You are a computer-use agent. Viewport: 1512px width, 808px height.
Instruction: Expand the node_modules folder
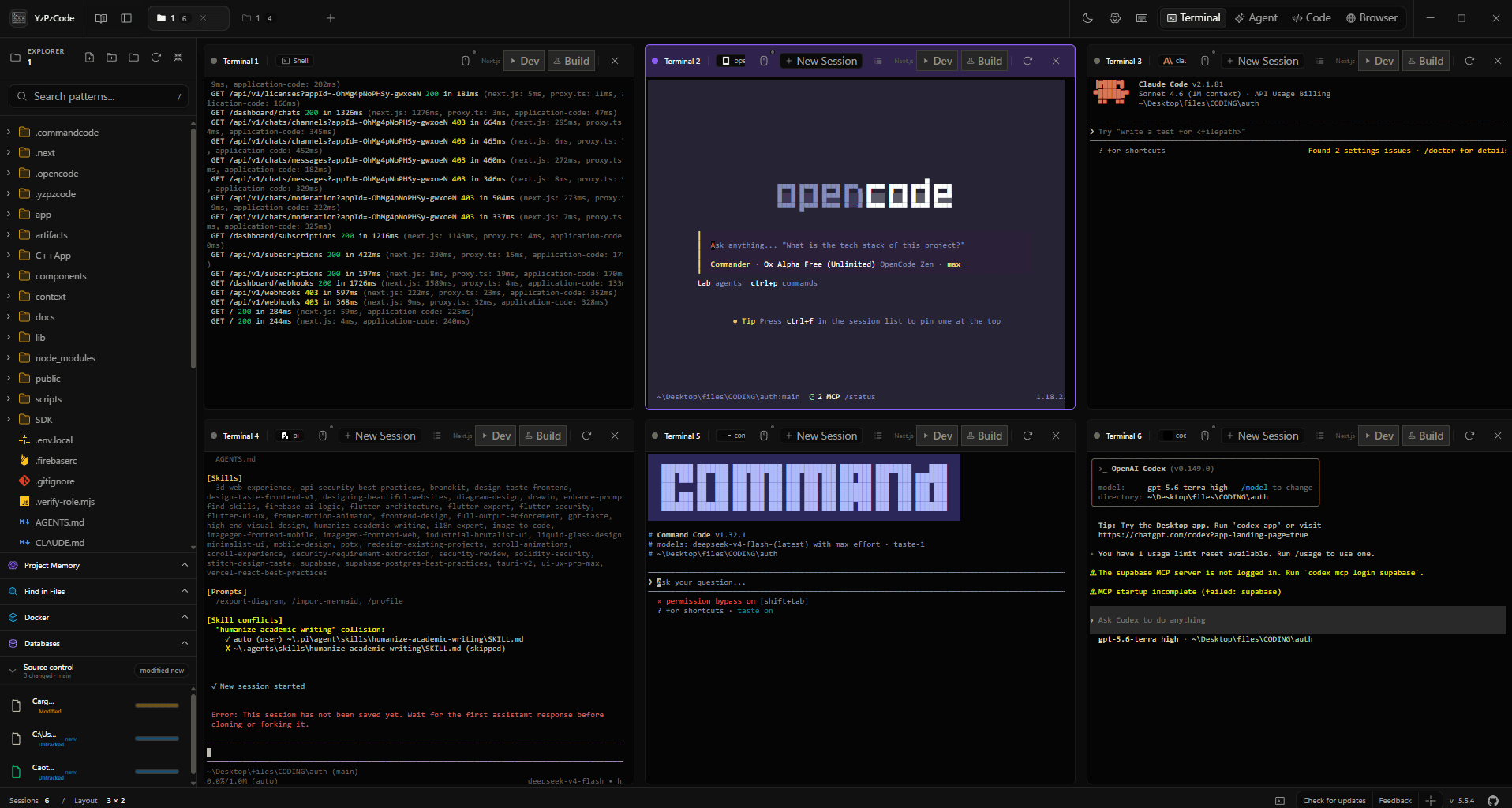[9, 358]
